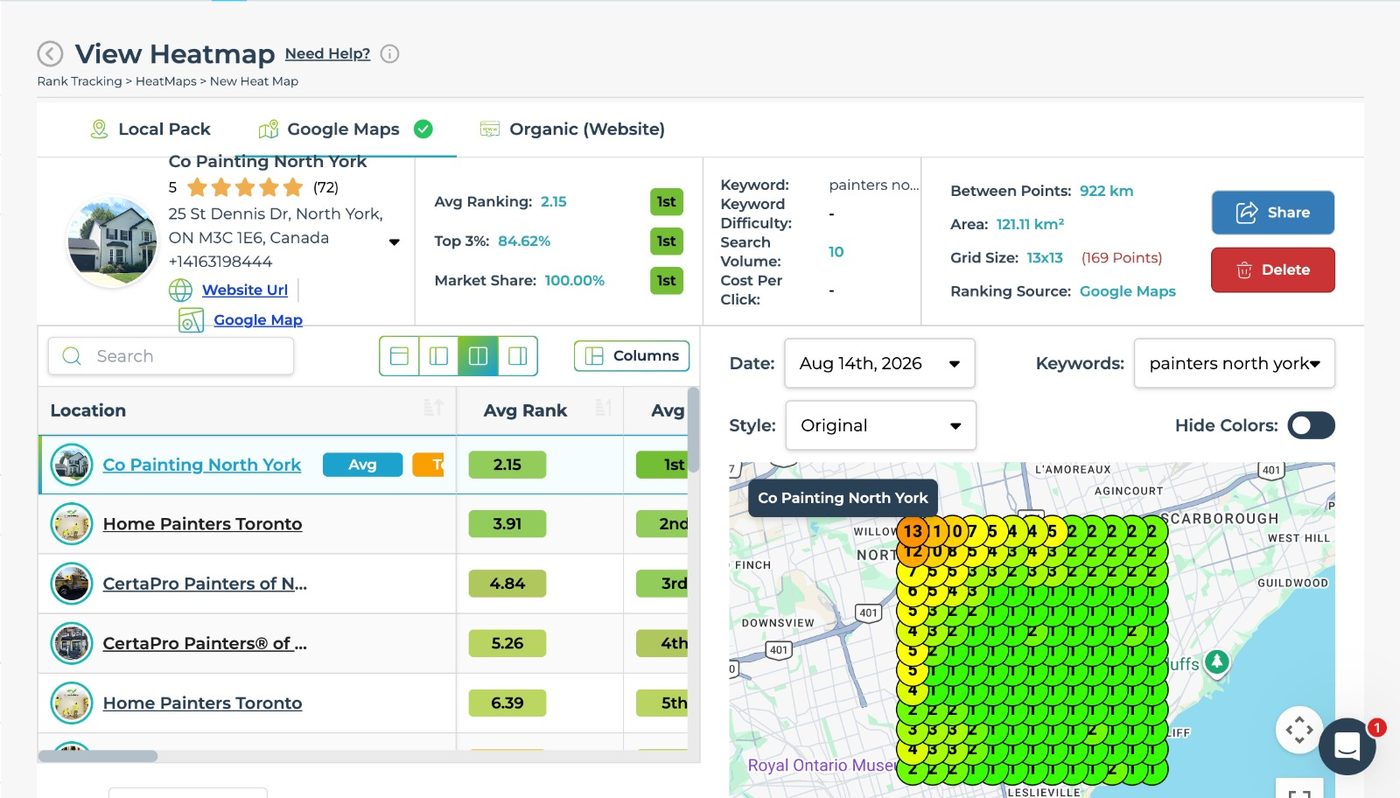The image size is (1400, 798).
Task: Open the Columns button
Action: coord(632,356)
